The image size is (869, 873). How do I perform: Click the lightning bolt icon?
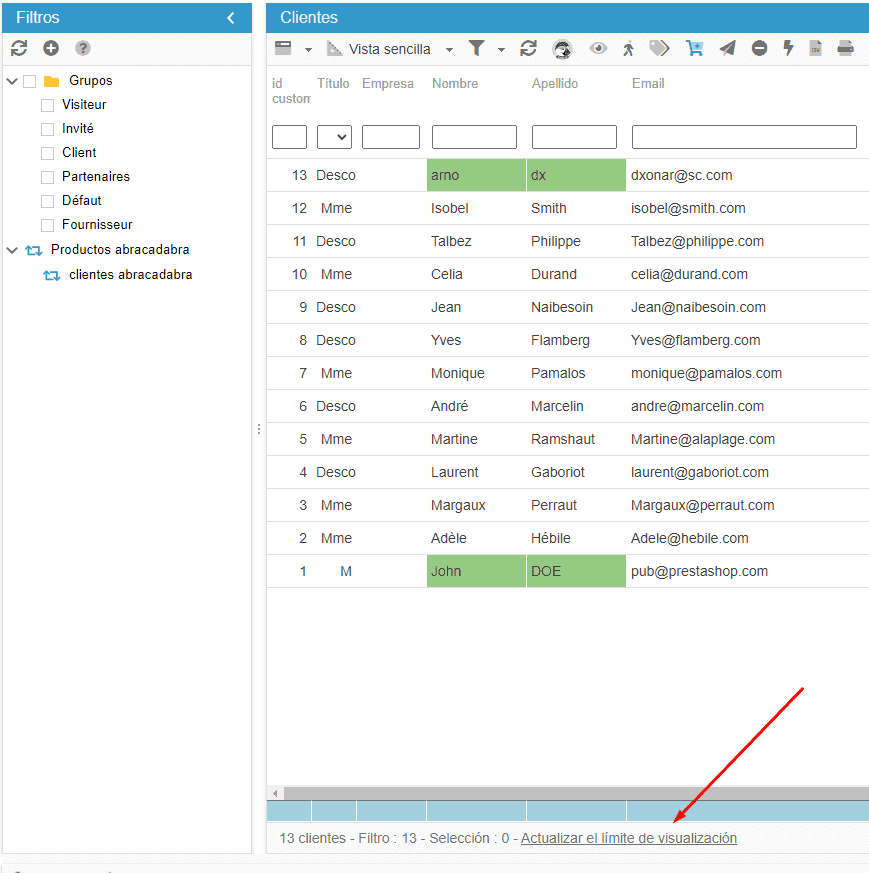[788, 48]
